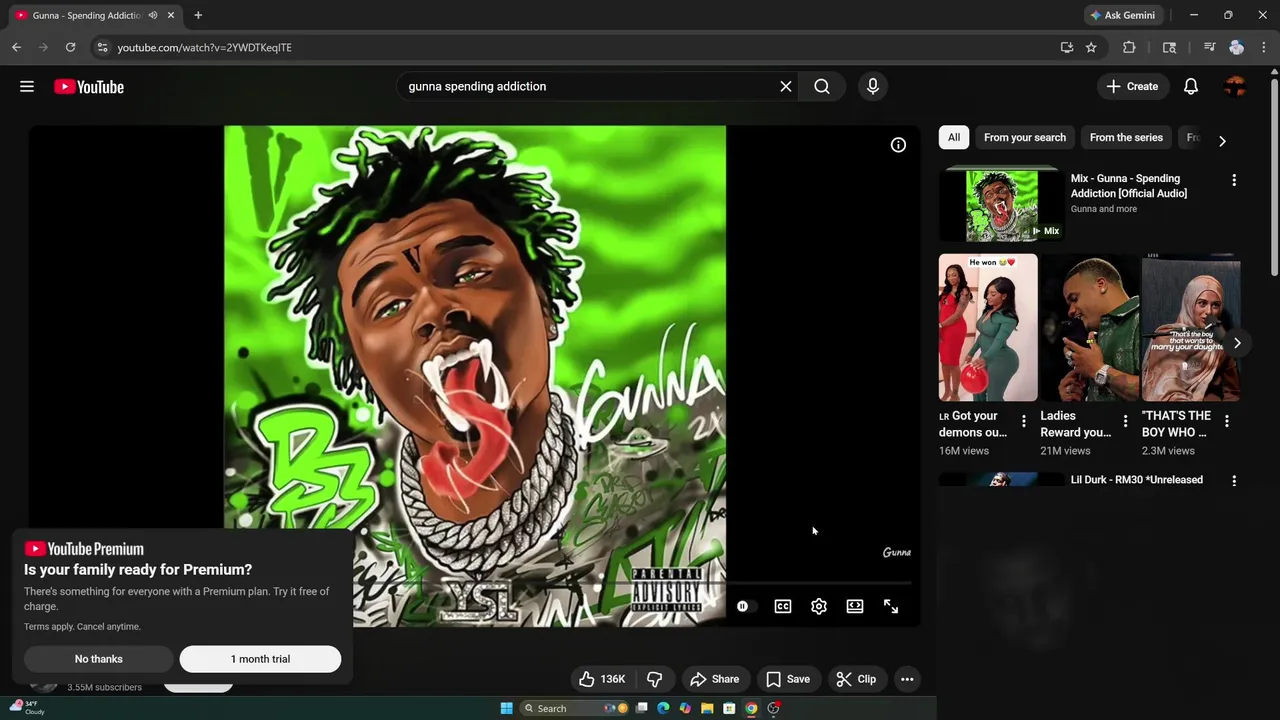Open the Mix - Gunna thumbnail
Viewport: 1280px width, 720px height.
pyautogui.click(x=1002, y=205)
